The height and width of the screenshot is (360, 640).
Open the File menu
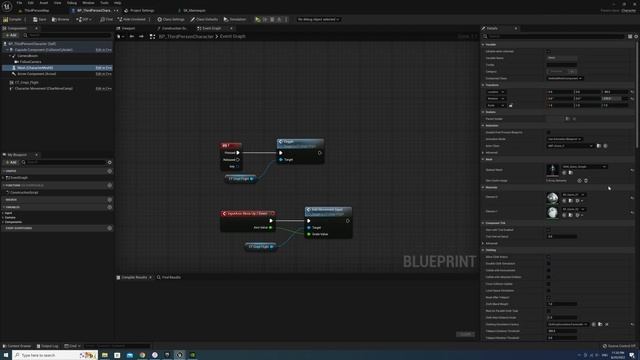tap(19, 3)
